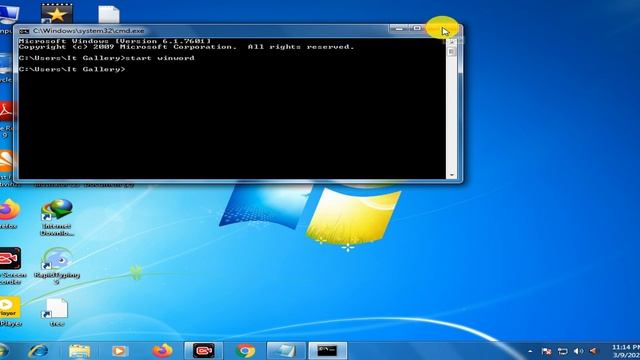This screenshot has height=360, width=640.
Task: Open the volume speaker tray icon
Action: (578, 351)
